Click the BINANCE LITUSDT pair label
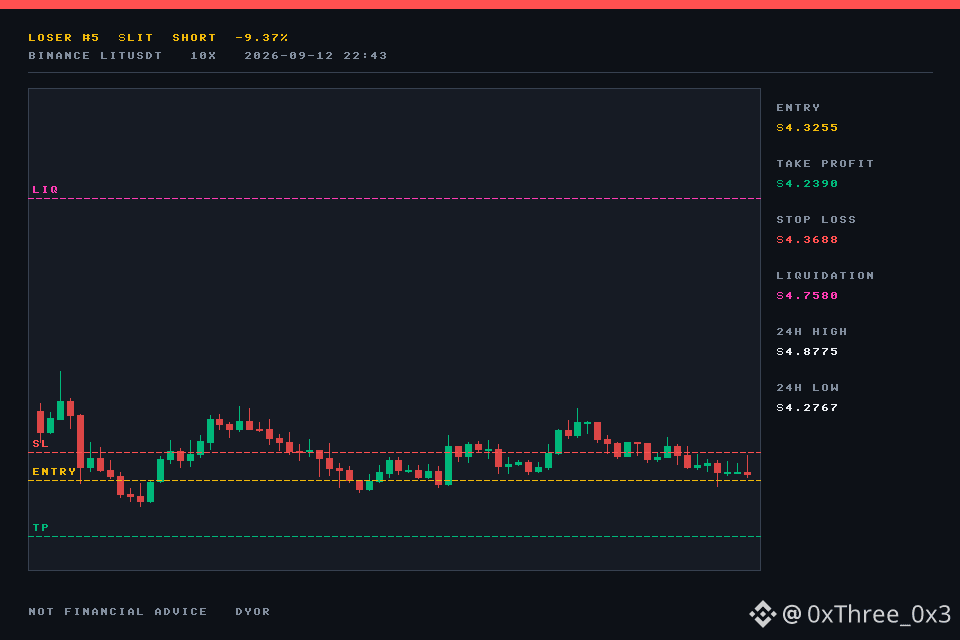Screen dimensions: 960x640 pos(95,56)
